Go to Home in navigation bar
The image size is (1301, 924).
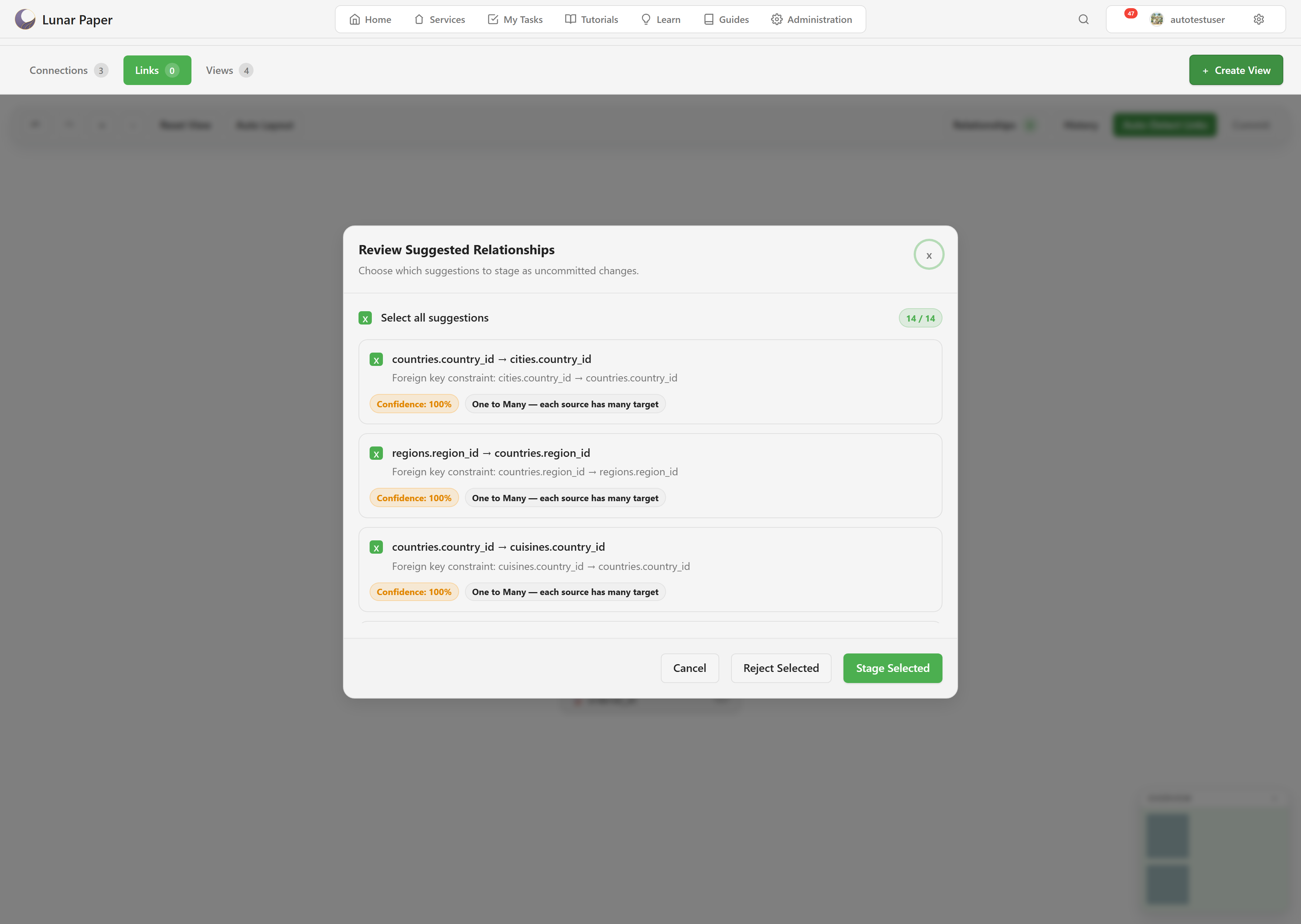point(370,19)
